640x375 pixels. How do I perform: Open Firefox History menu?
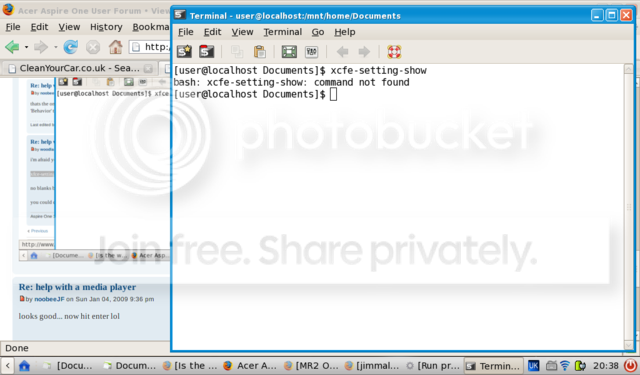click(x=106, y=27)
